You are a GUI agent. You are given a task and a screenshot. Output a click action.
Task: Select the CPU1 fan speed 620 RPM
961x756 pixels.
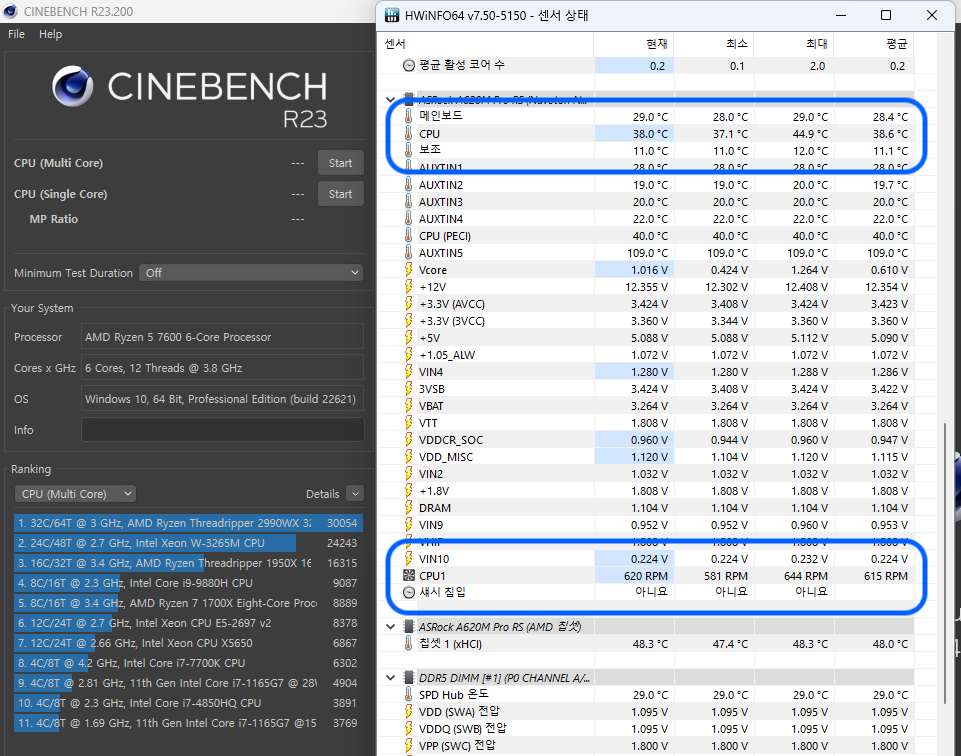[645, 576]
